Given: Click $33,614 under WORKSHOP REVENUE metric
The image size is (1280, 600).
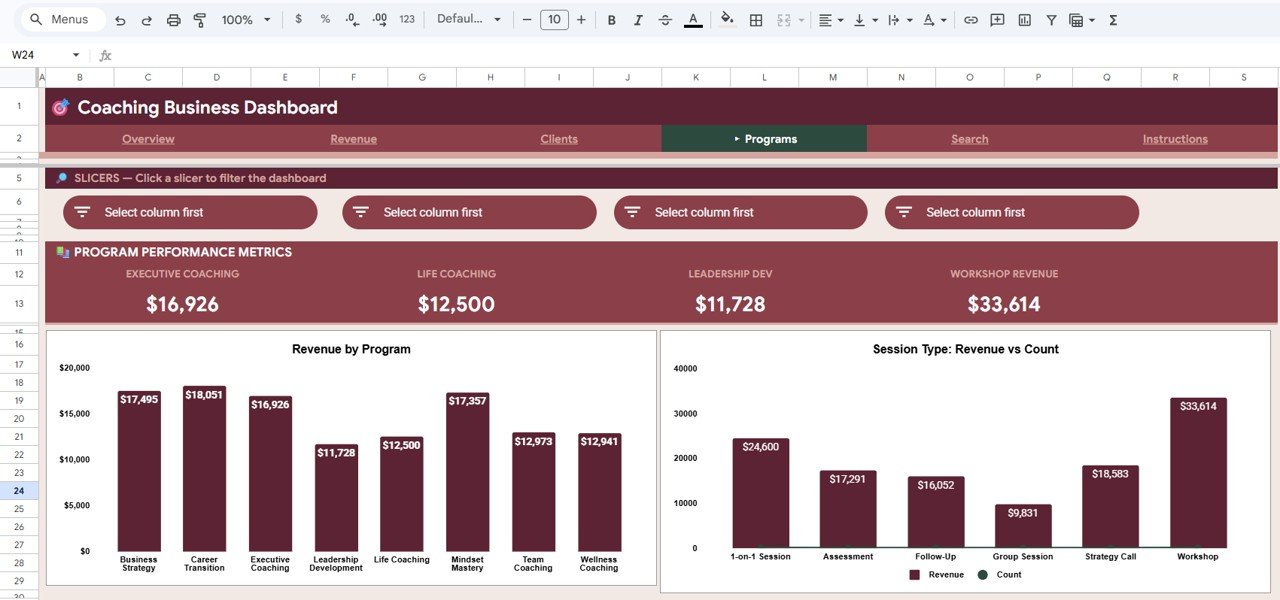Looking at the screenshot, I should 1004,304.
